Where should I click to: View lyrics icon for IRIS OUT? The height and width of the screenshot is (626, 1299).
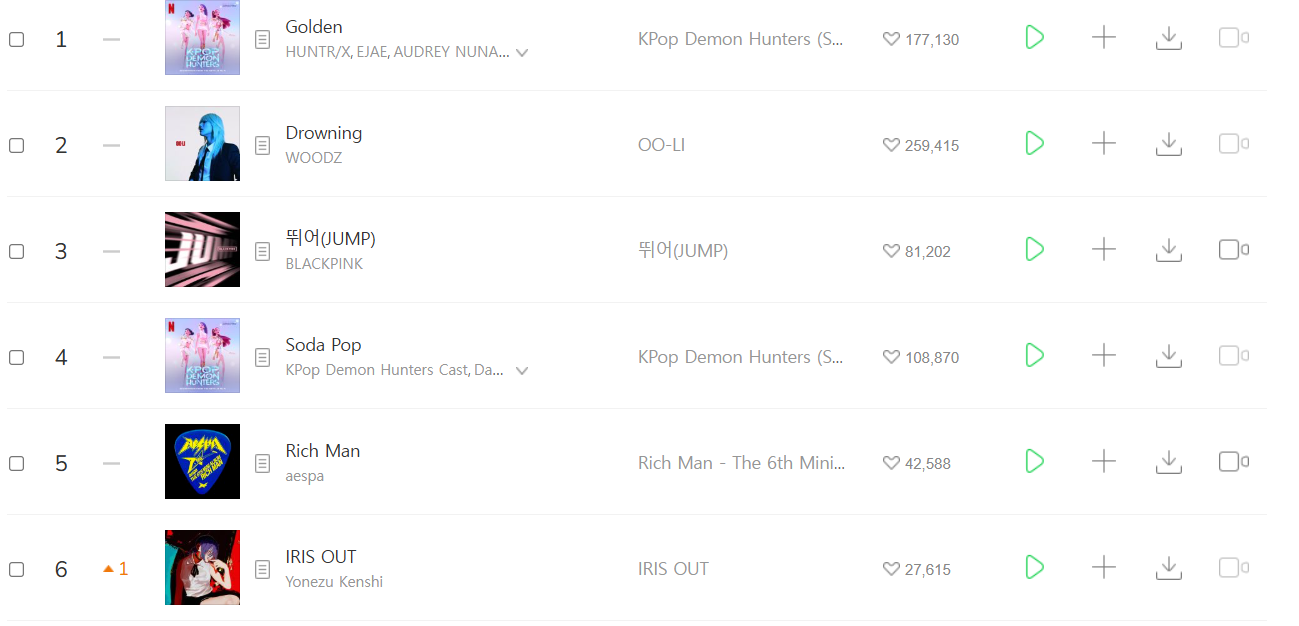point(262,569)
